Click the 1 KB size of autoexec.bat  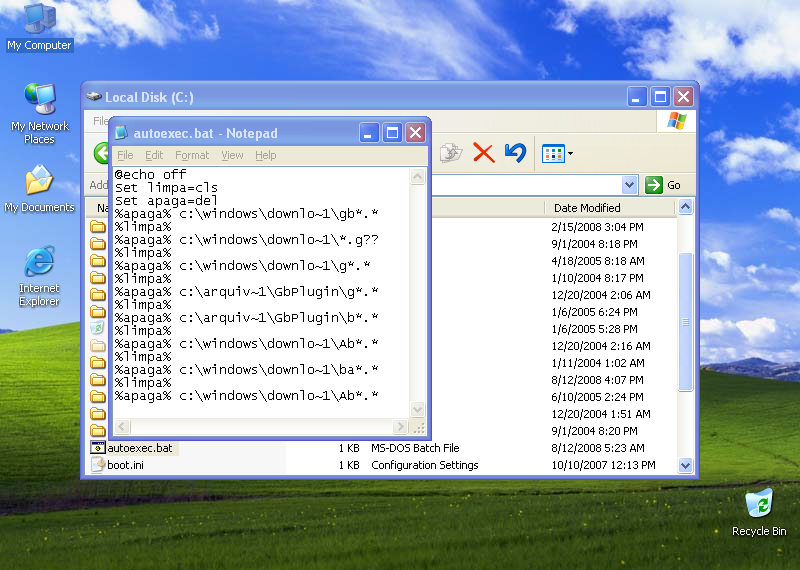tap(349, 448)
